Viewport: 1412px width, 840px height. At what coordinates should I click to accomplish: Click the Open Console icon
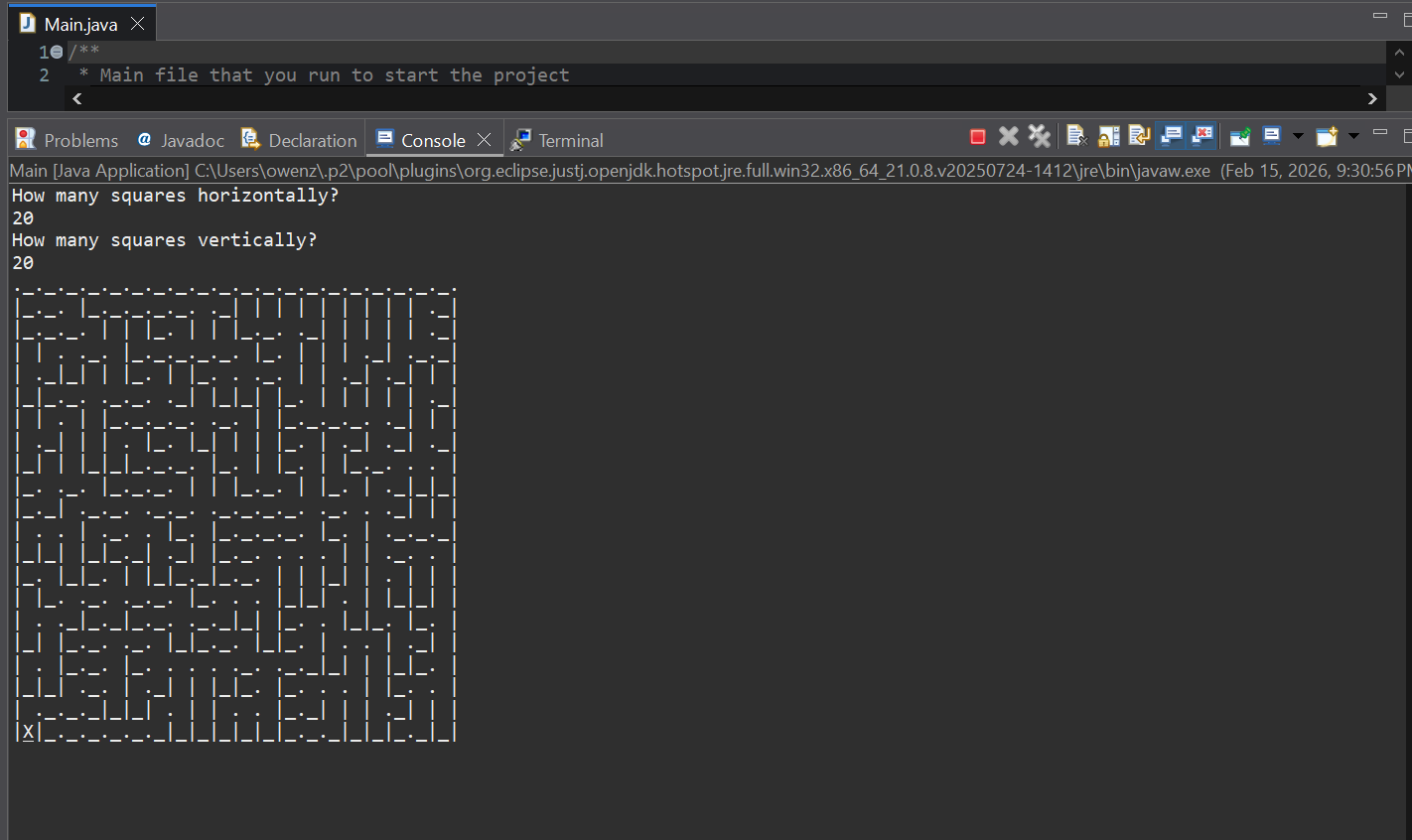coord(1327,137)
